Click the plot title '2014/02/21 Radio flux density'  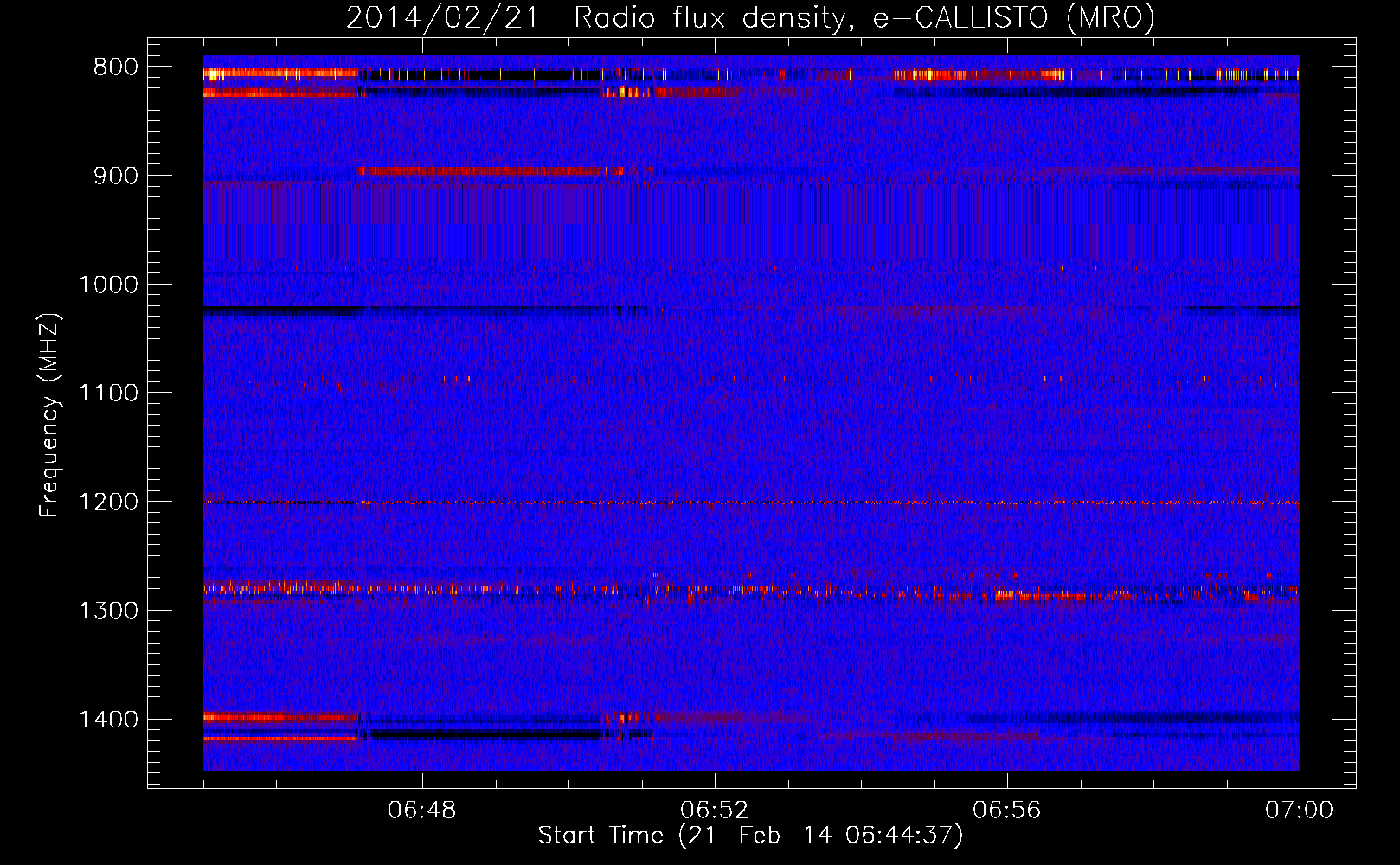pyautogui.click(x=596, y=17)
